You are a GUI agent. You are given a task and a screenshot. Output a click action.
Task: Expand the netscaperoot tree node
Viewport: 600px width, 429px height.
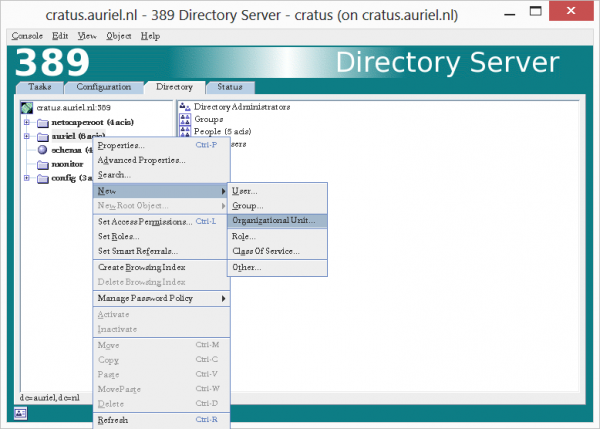pyautogui.click(x=26, y=121)
